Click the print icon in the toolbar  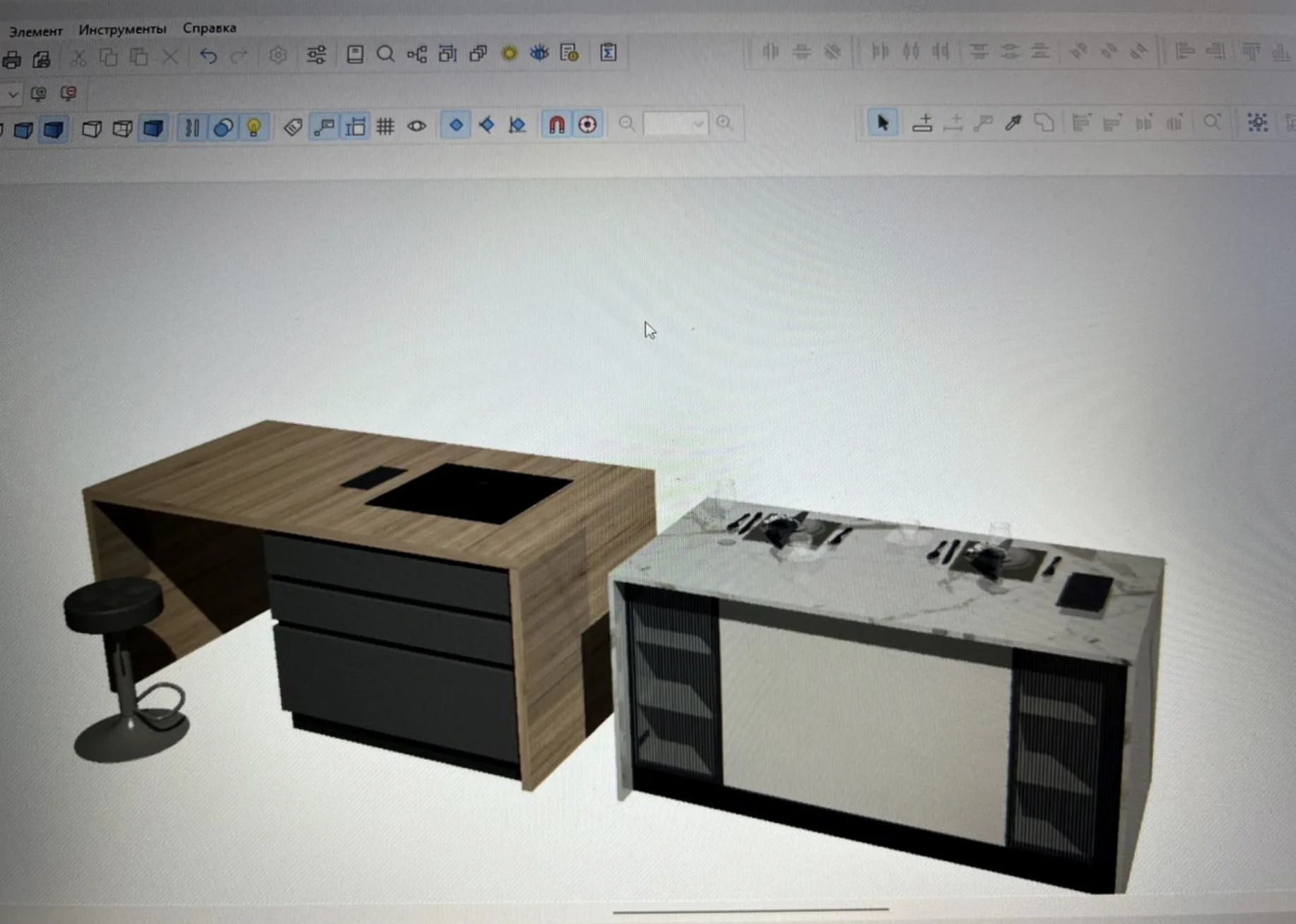click(11, 60)
